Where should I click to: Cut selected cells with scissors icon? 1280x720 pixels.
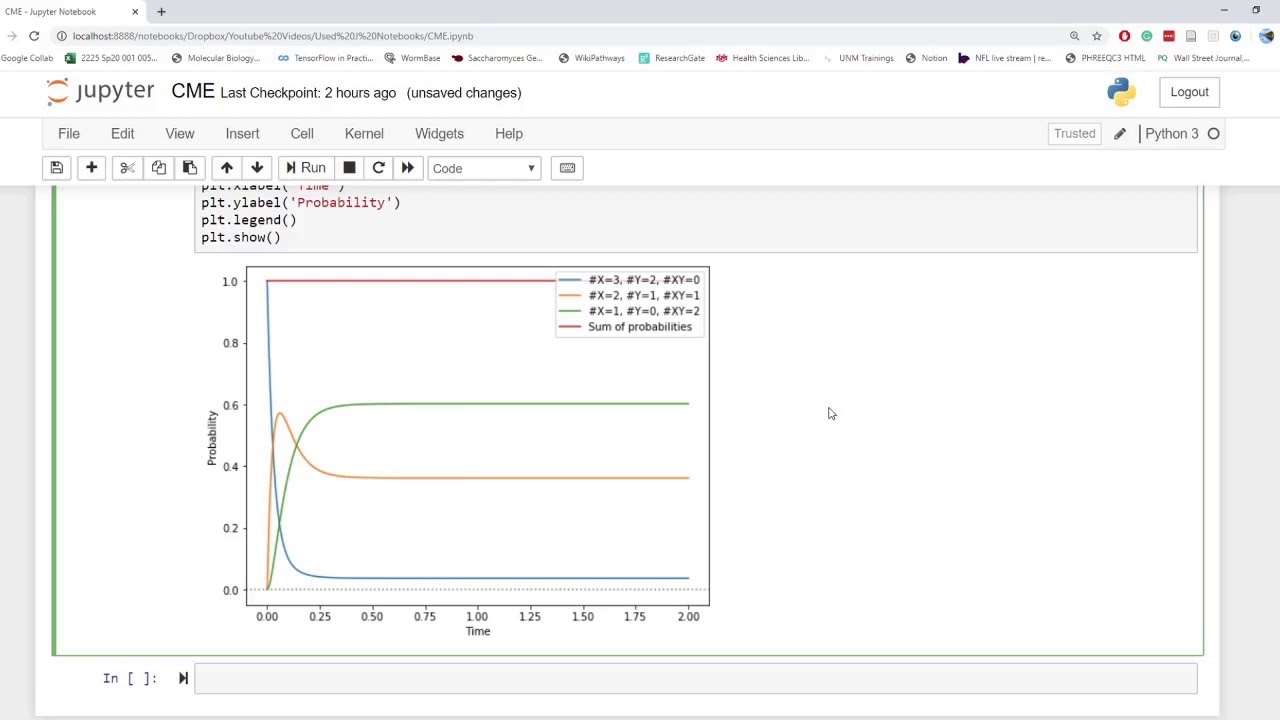pos(127,168)
